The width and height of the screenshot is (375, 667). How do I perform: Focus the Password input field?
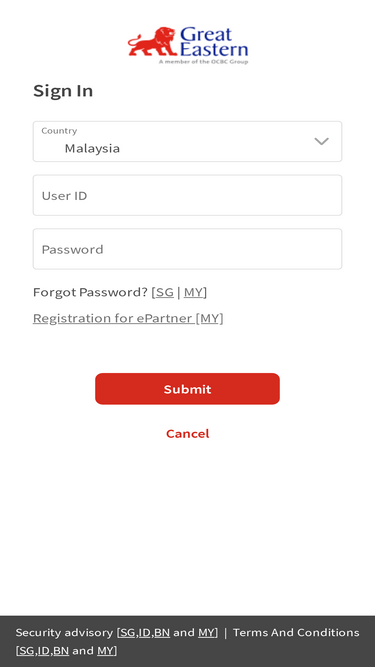tap(188, 249)
